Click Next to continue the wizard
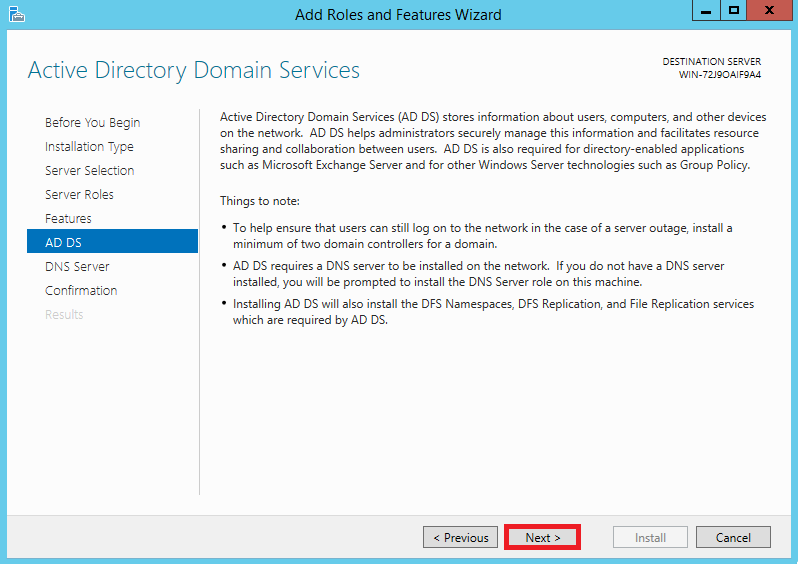798x564 pixels. [543, 538]
